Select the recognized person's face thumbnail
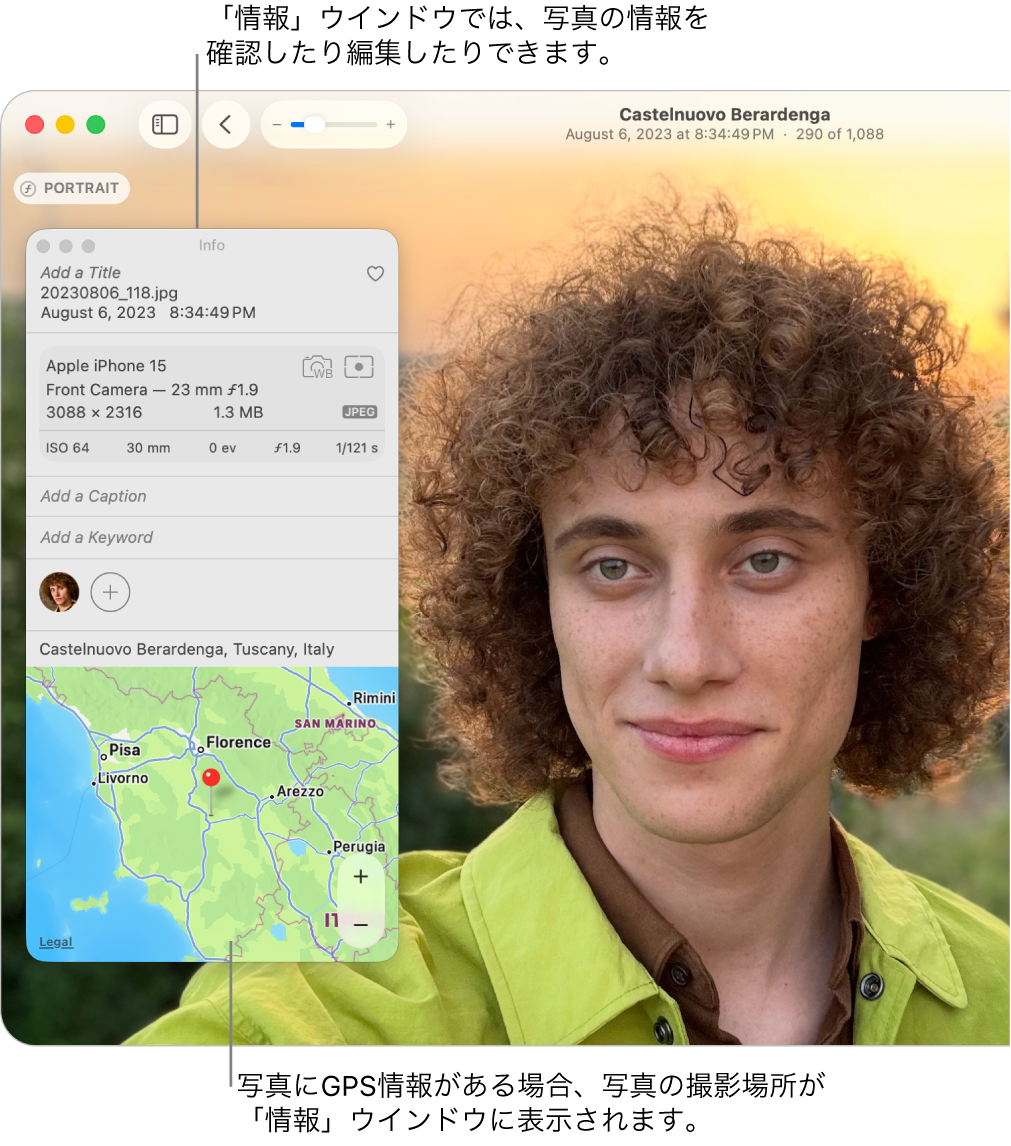The width and height of the screenshot is (1011, 1146). point(59,592)
